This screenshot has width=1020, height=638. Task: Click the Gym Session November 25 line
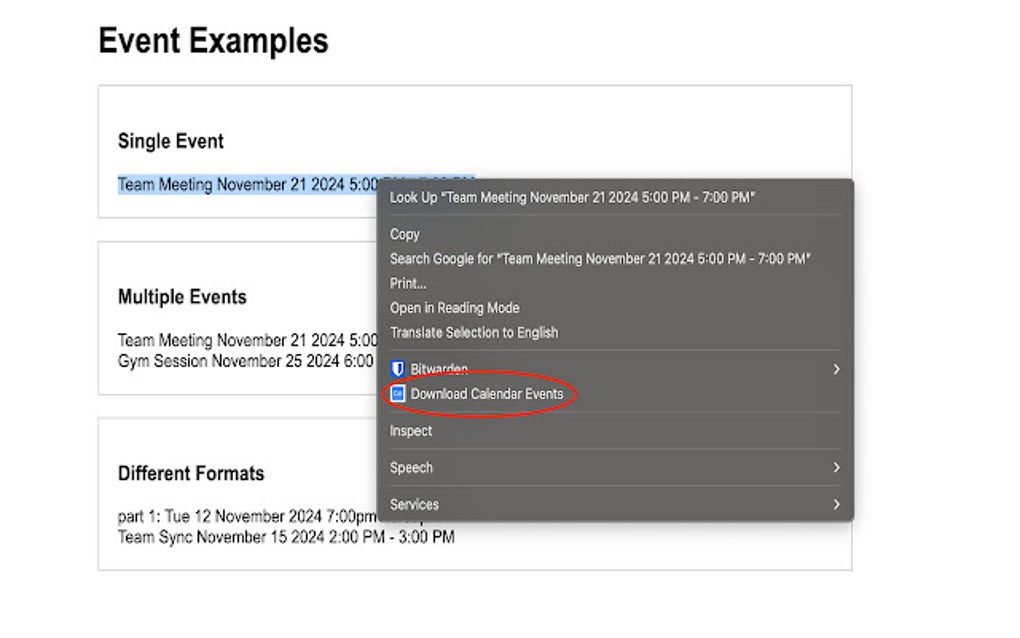point(245,360)
